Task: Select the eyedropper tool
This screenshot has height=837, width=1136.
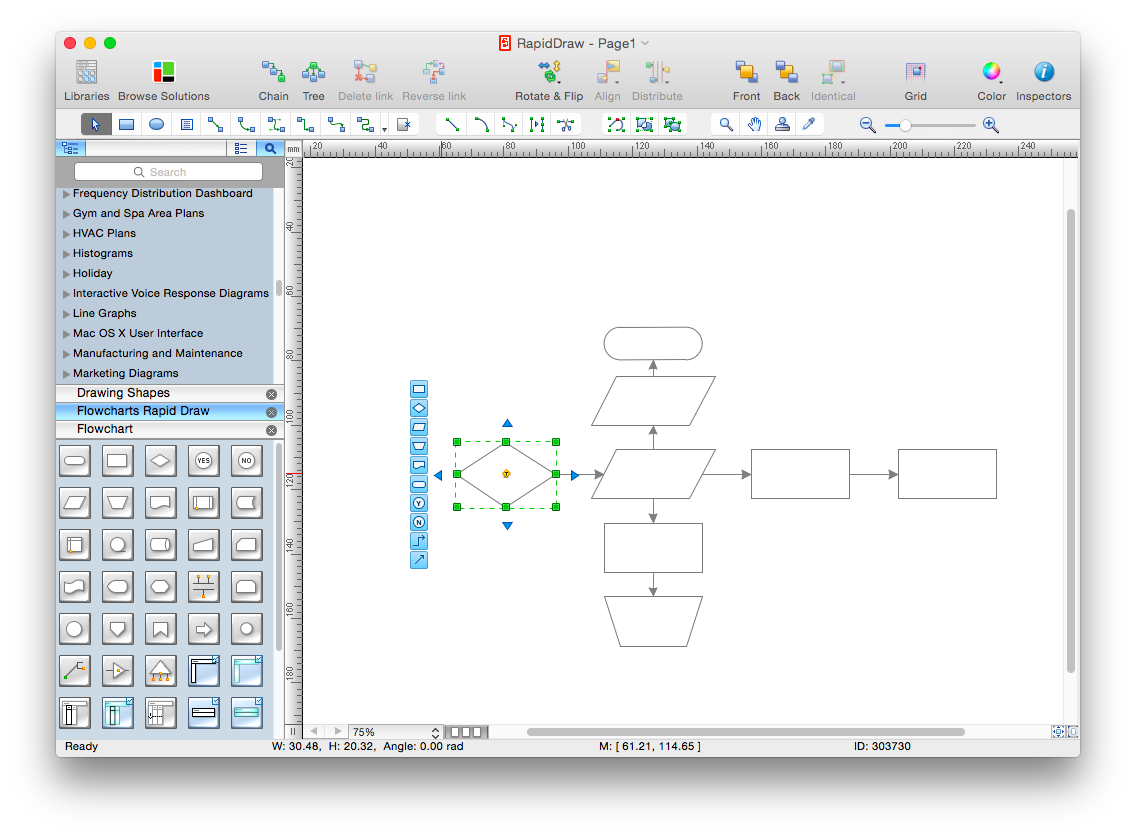Action: 809,125
